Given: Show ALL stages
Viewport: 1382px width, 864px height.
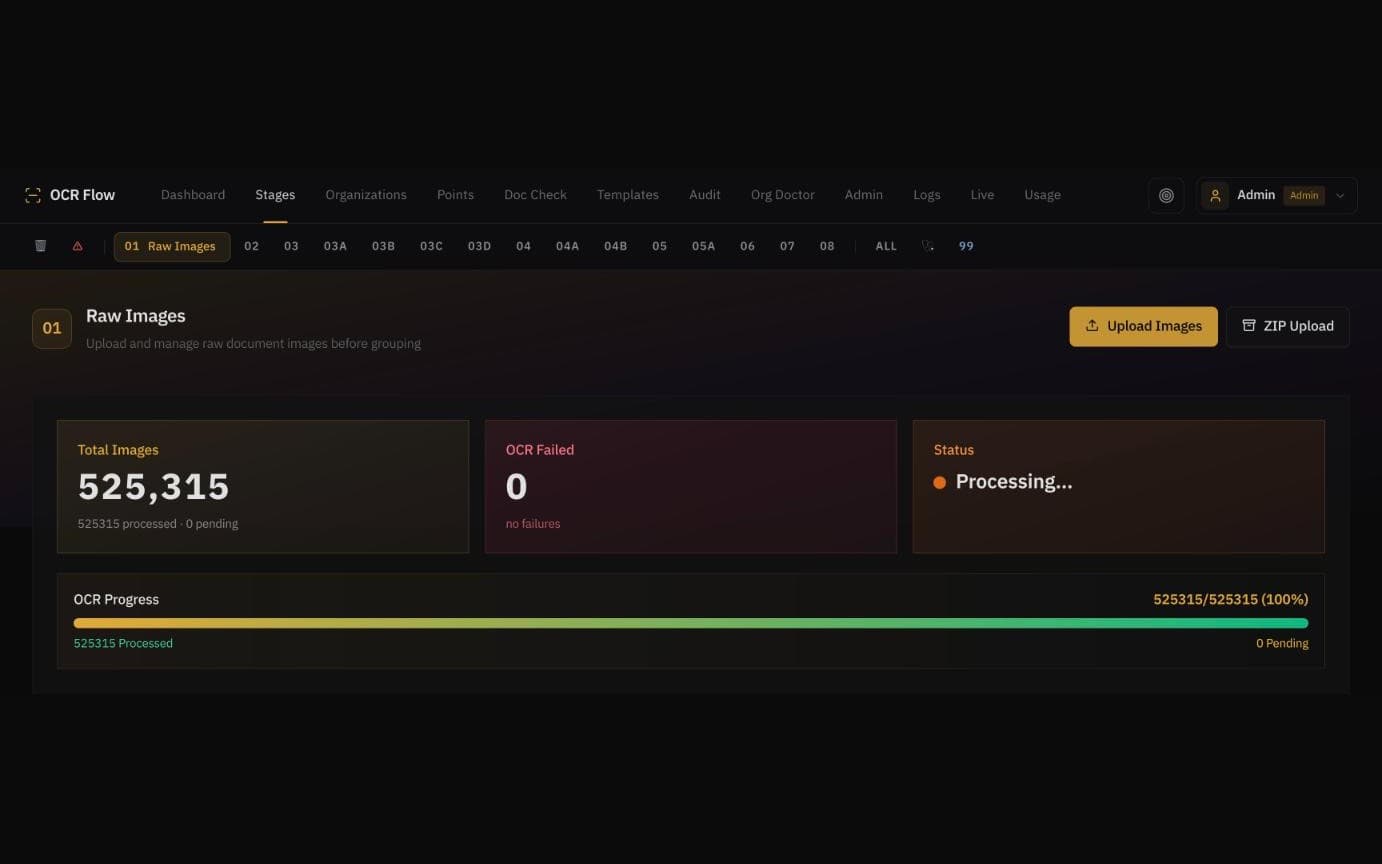Looking at the screenshot, I should pyautogui.click(x=886, y=246).
